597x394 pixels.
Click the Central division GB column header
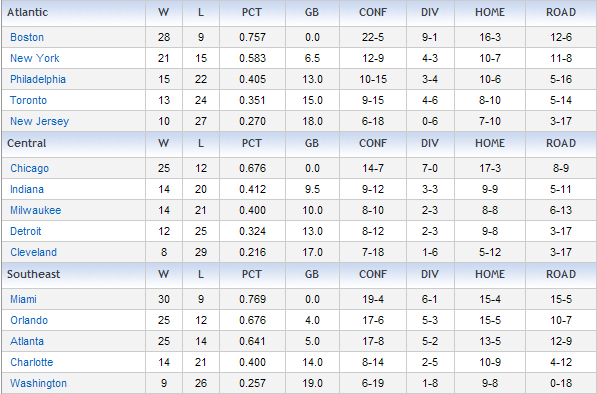click(312, 143)
